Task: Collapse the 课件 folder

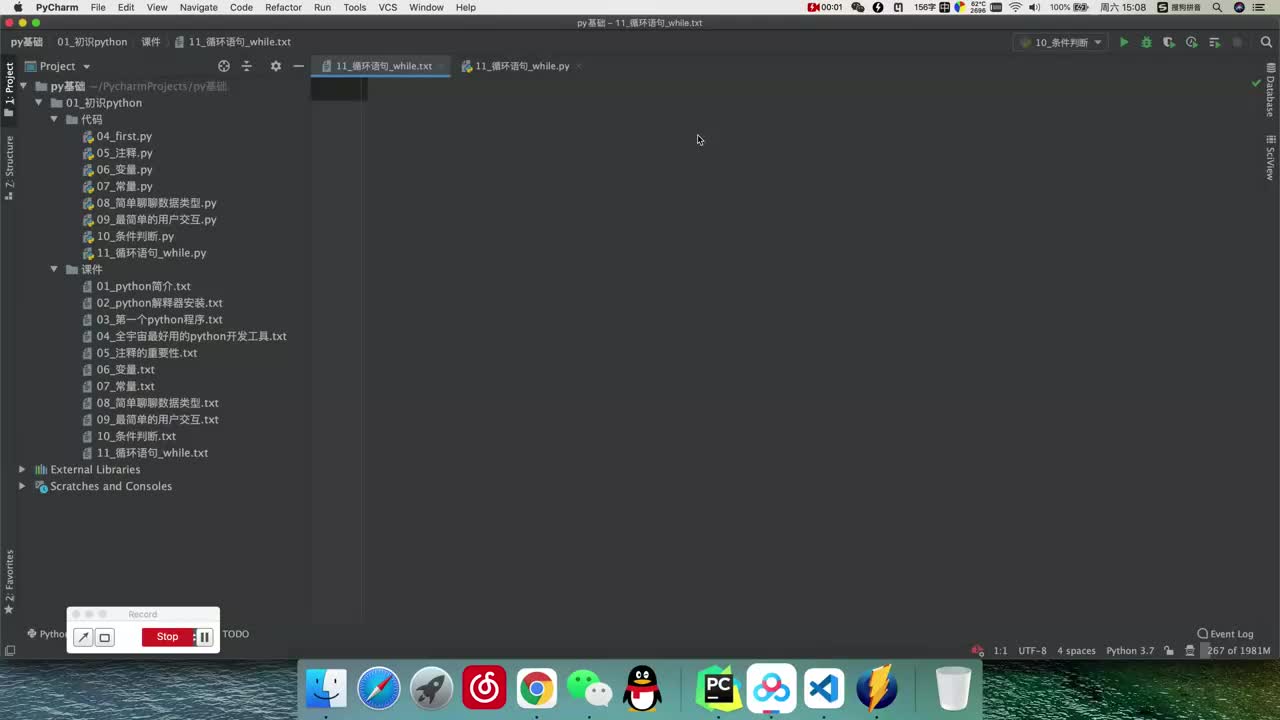Action: 54,269
